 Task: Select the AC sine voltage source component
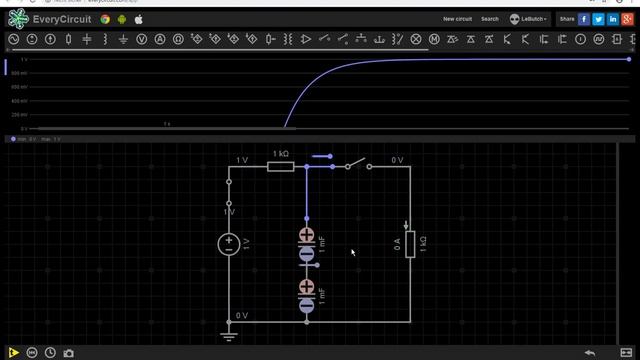(14, 39)
